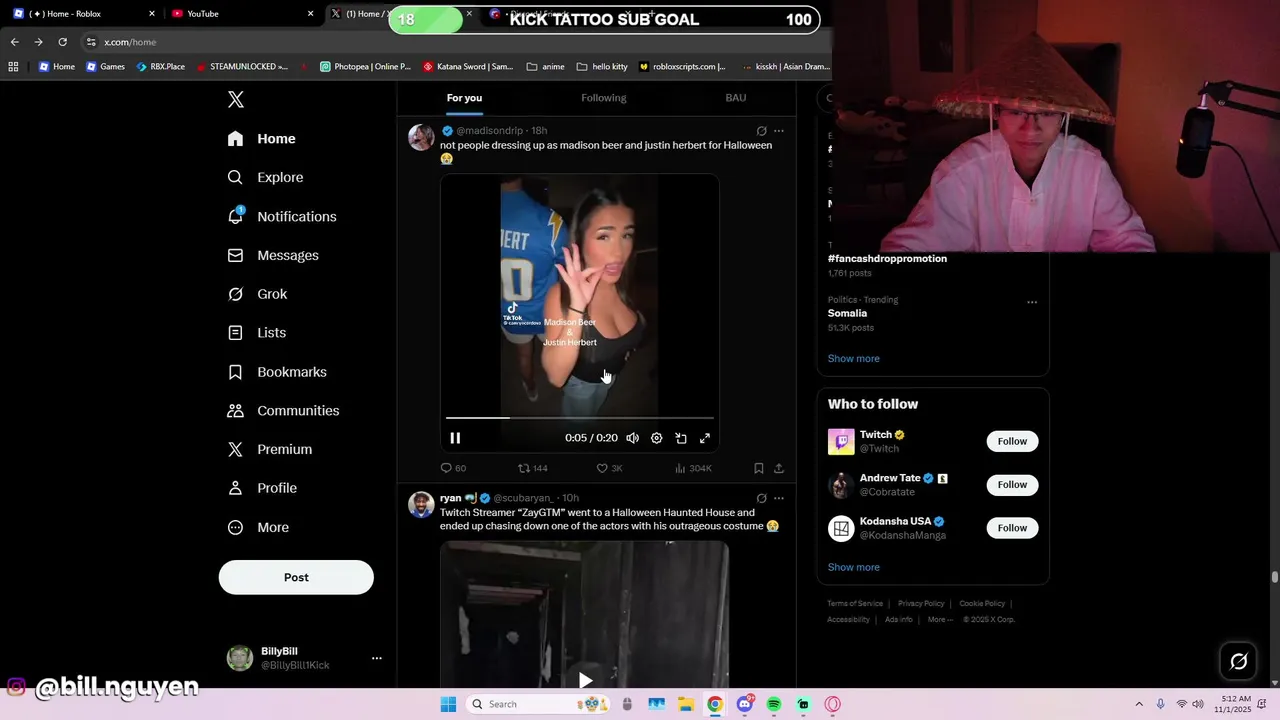Seek using the video progress bar
The width and height of the screenshot is (1280, 720).
click(580, 417)
